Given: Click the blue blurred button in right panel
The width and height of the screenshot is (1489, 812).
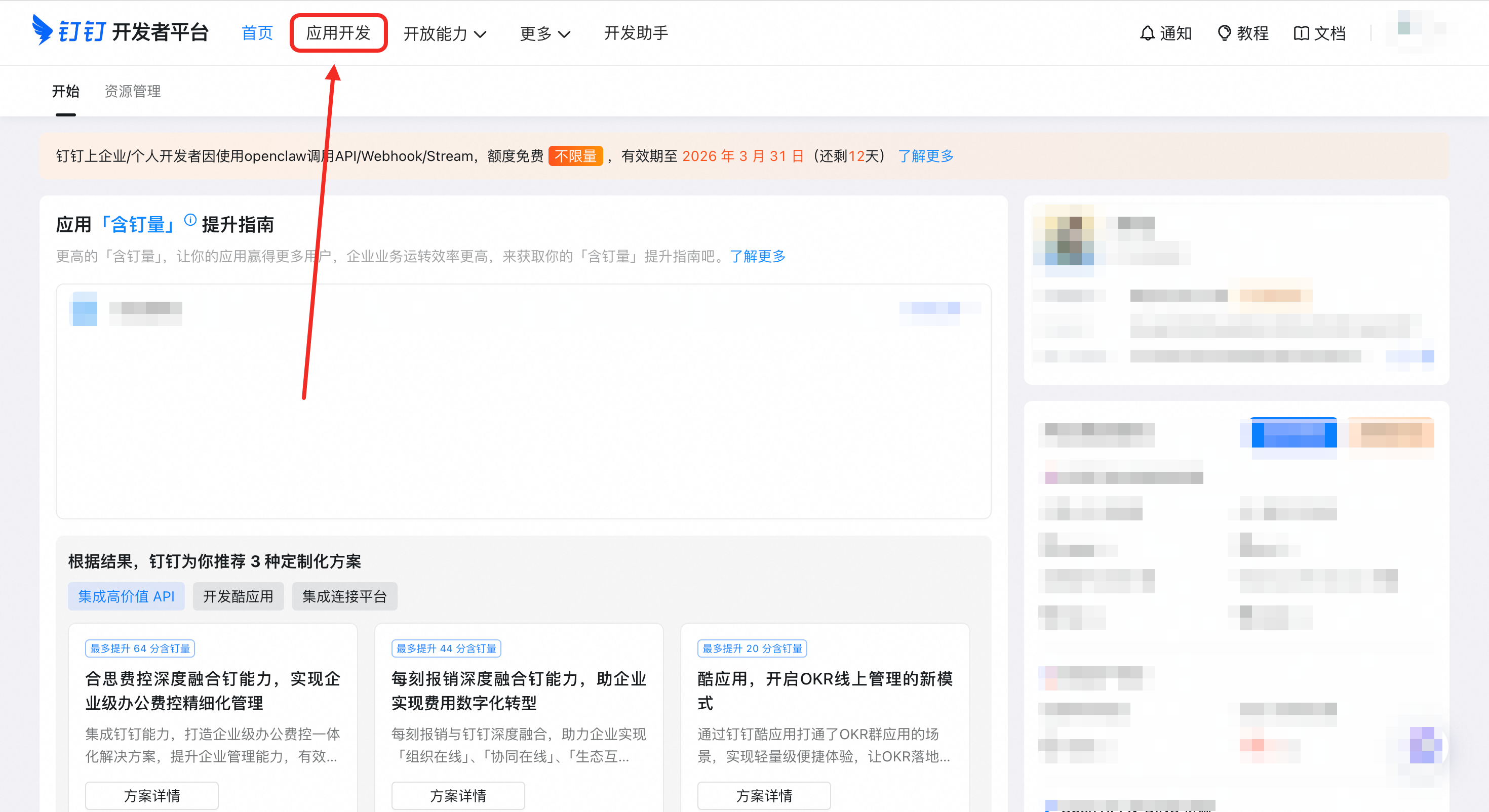Looking at the screenshot, I should [x=1294, y=433].
